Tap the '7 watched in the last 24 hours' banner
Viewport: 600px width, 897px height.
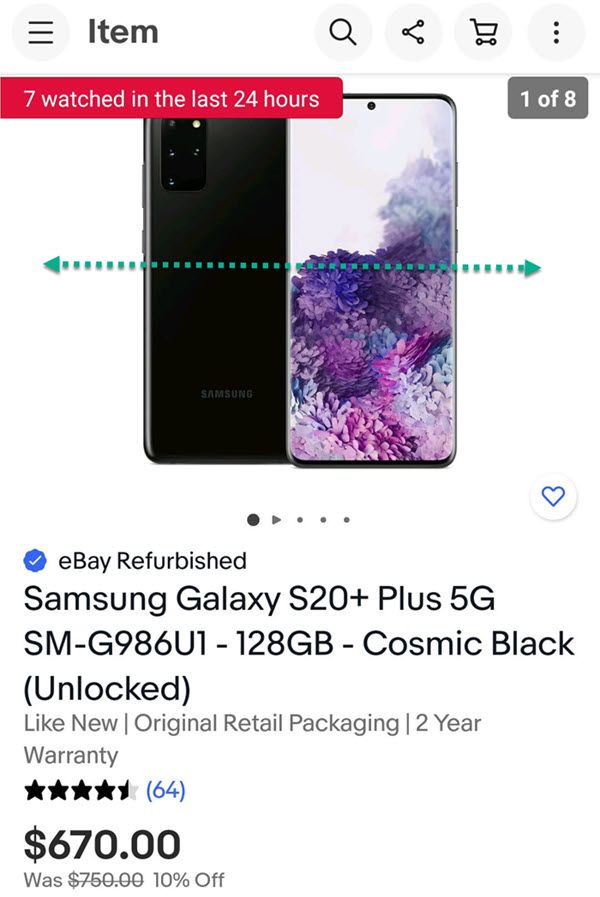172,98
